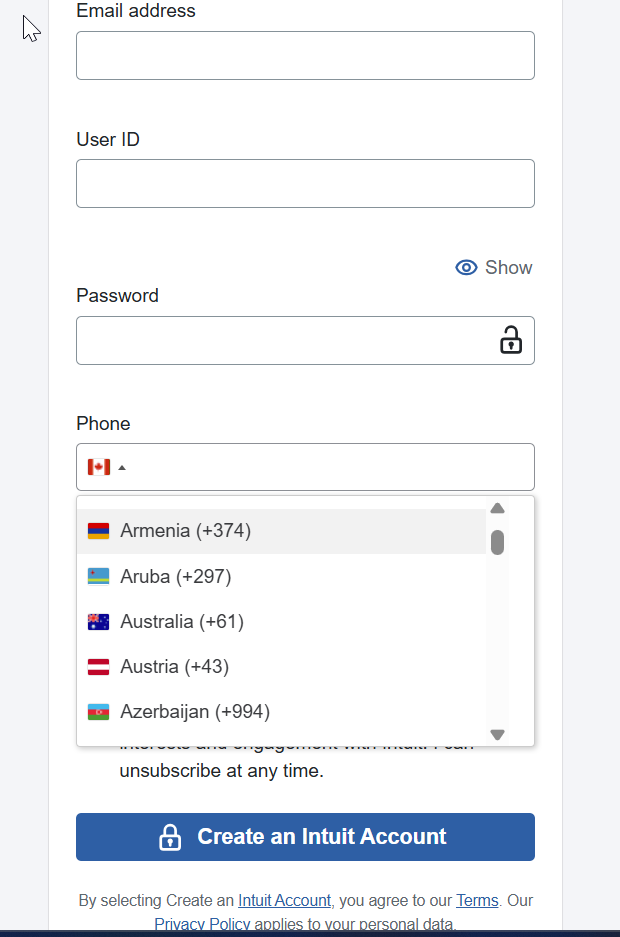The image size is (620, 937).
Task: Select Armenia (+374) from country list
Action: tap(186, 531)
